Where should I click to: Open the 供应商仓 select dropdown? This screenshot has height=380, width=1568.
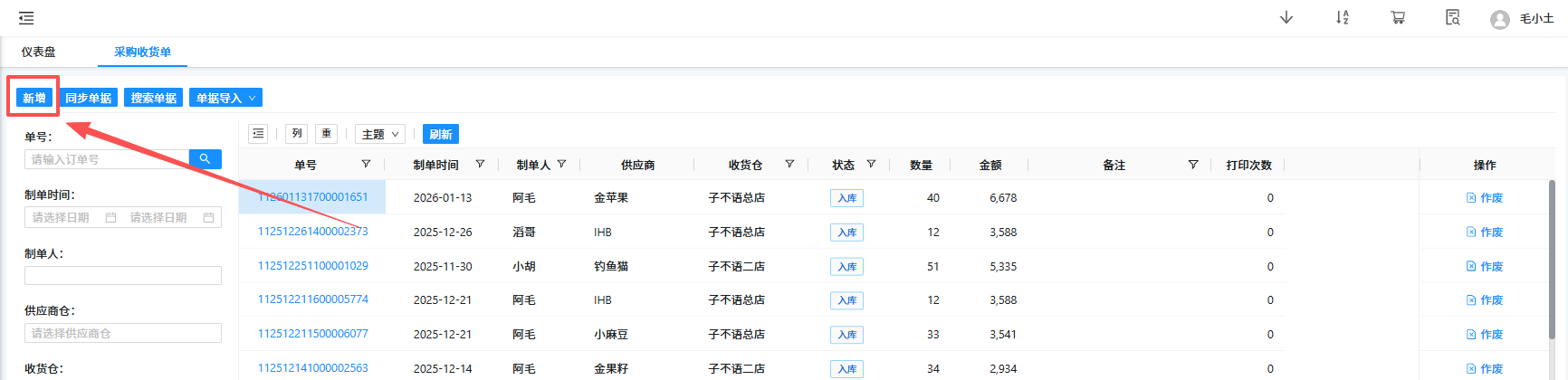(123, 333)
